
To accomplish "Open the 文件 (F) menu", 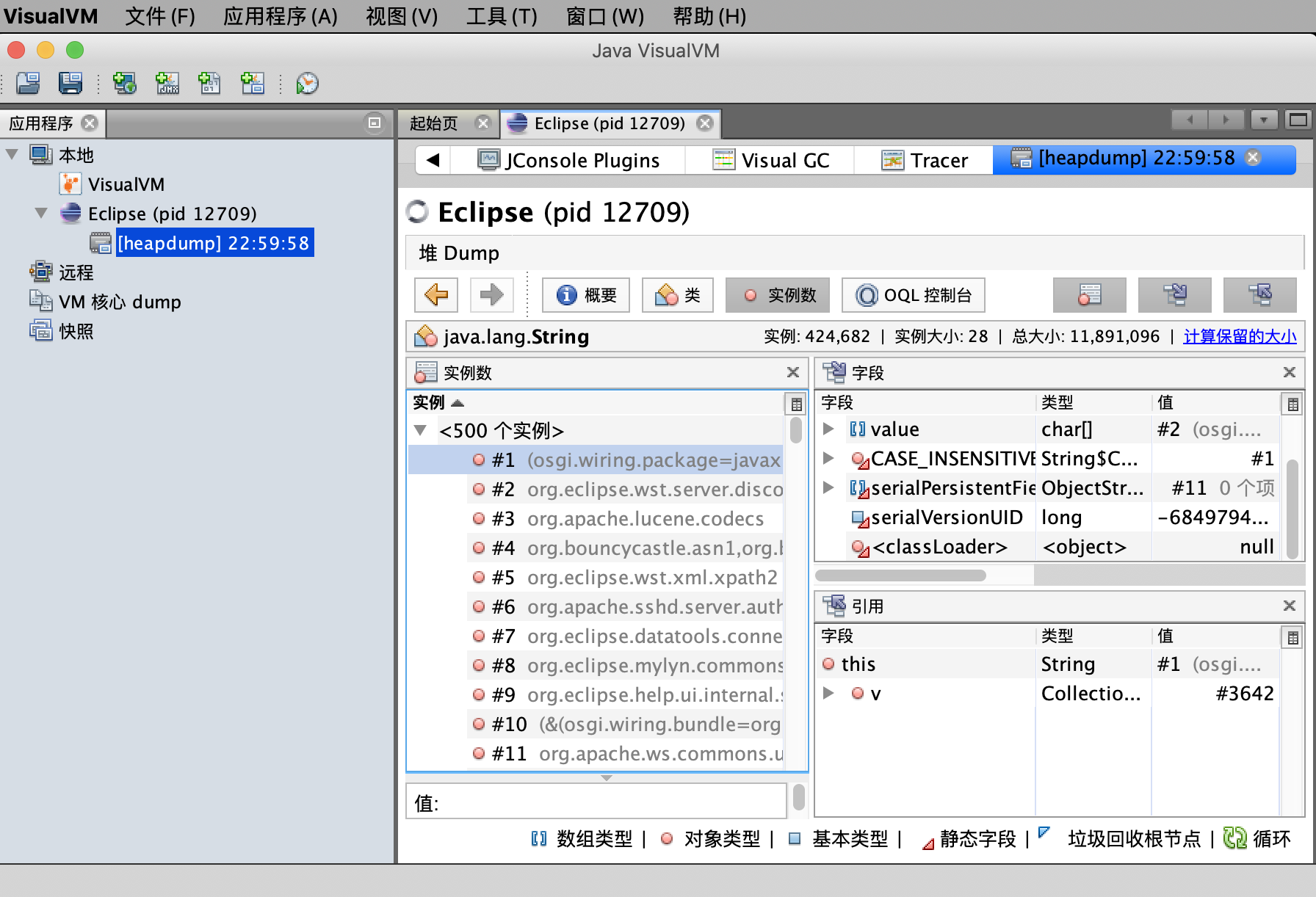I will (160, 16).
